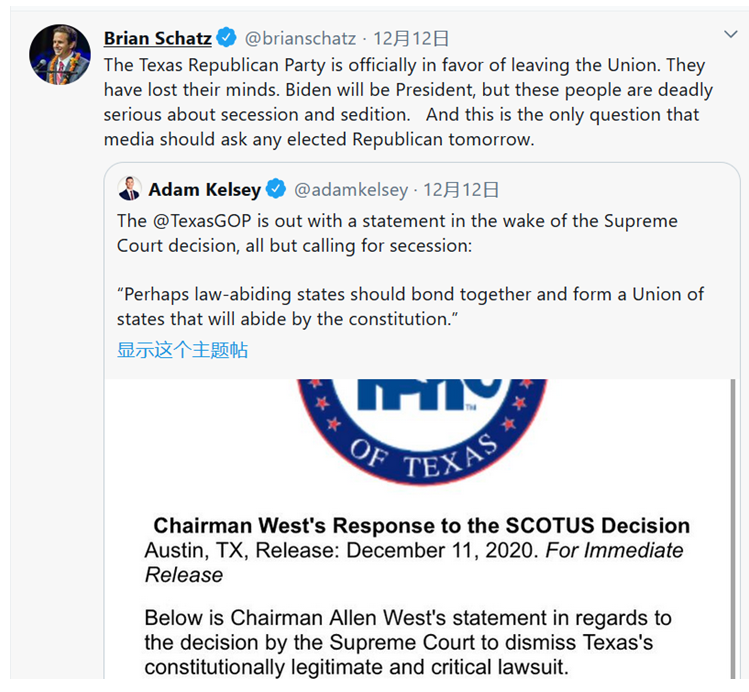This screenshot has width=749, height=692.
Task: Open Adam Kelsey's name in quoted tweet
Action: click(204, 189)
